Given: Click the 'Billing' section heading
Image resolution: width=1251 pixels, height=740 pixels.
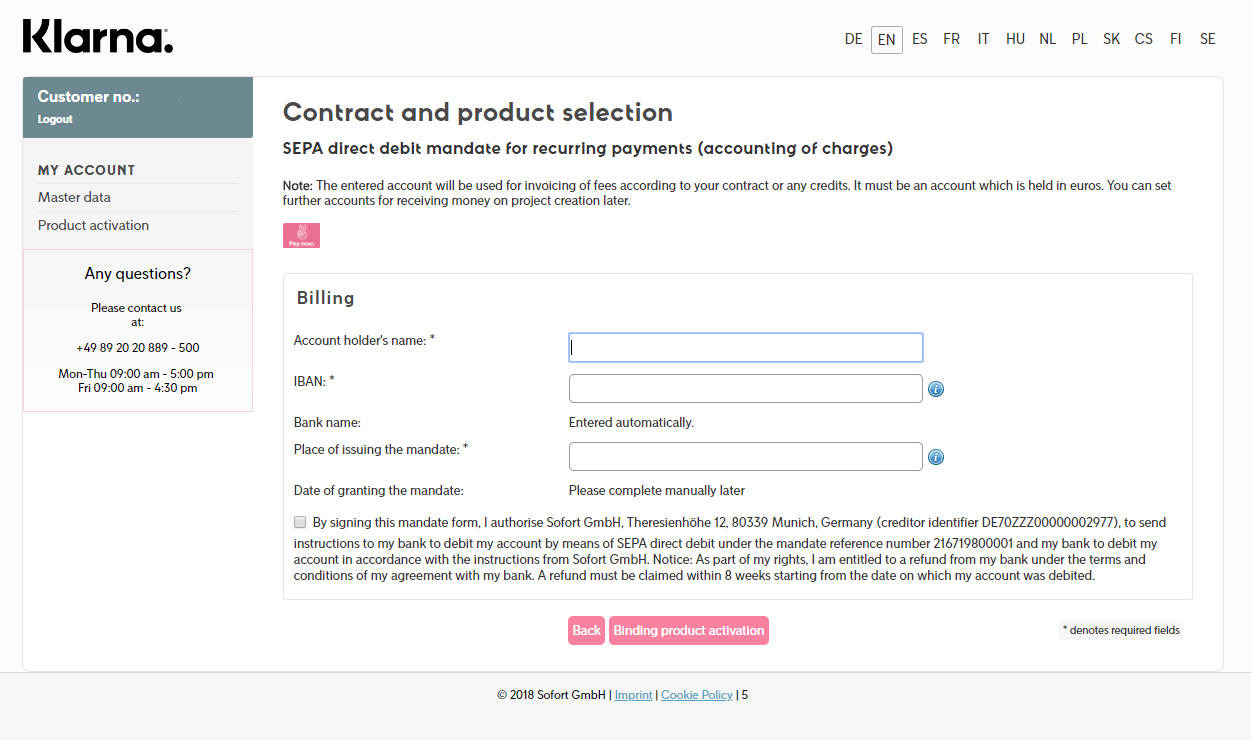Looking at the screenshot, I should pos(326,298).
